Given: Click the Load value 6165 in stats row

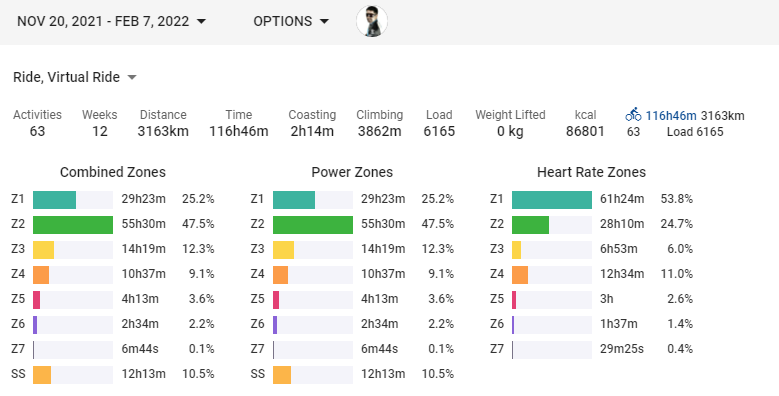Looking at the screenshot, I should tap(439, 131).
